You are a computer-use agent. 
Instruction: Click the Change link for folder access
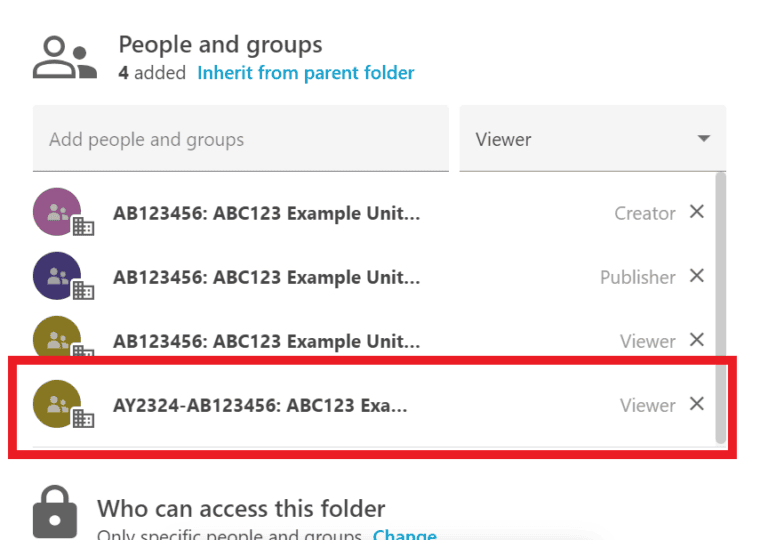[x=404, y=535]
